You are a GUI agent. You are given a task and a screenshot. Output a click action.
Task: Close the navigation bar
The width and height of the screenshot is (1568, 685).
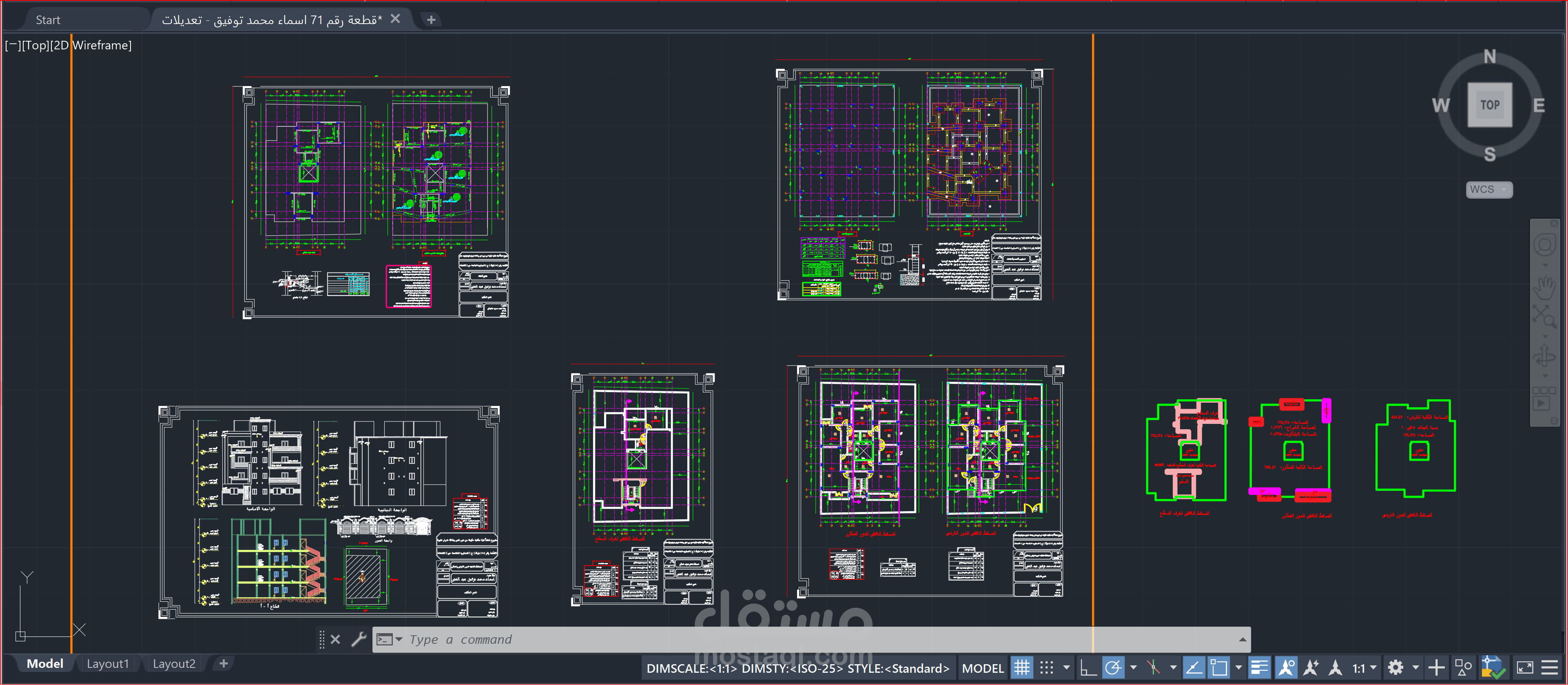[1553, 224]
